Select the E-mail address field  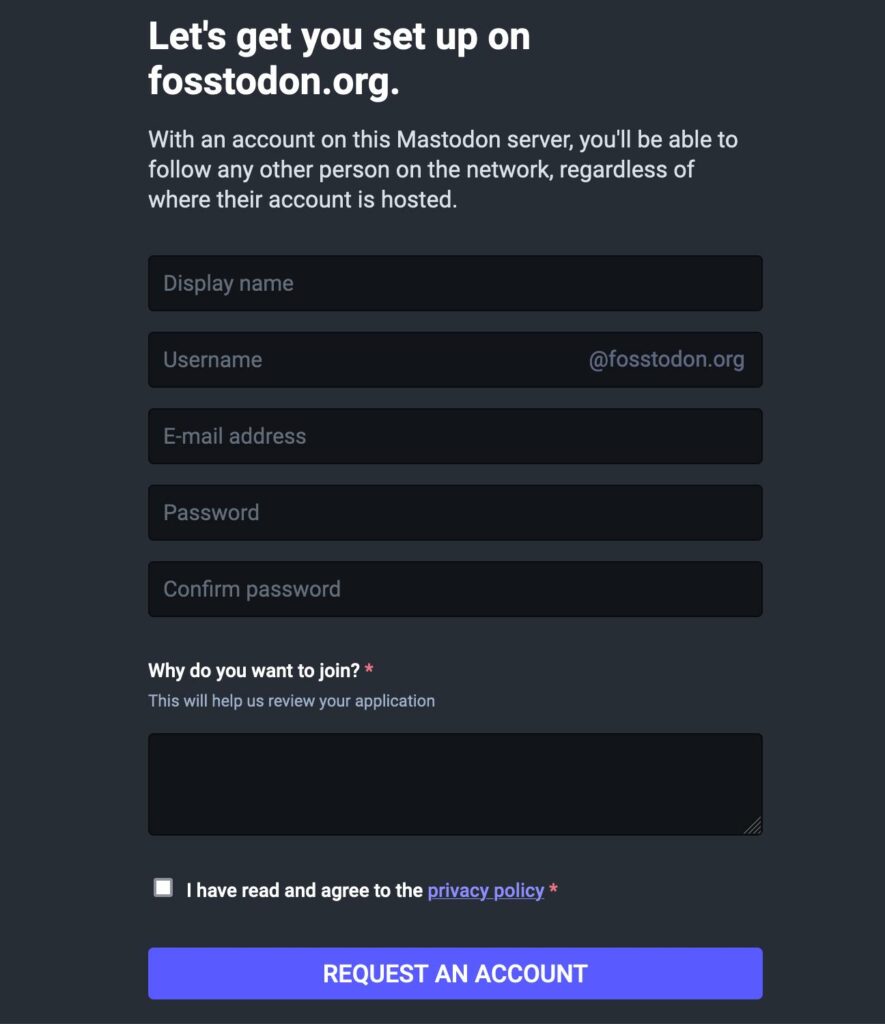(455, 436)
